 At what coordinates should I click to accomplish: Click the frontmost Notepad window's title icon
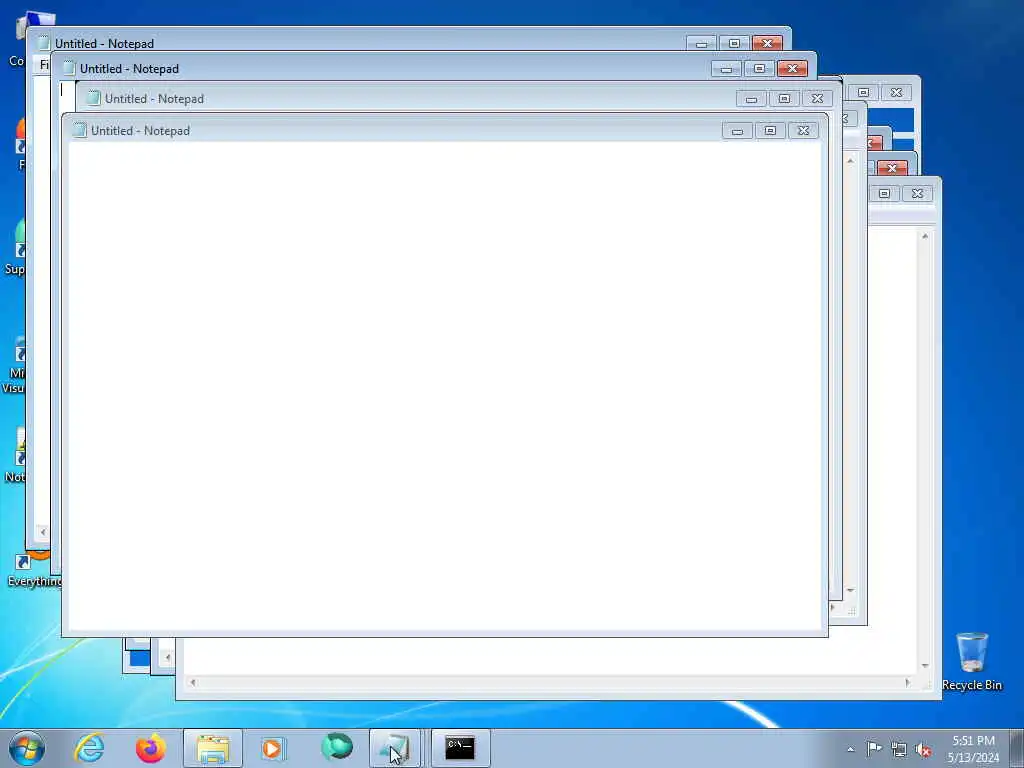80,130
